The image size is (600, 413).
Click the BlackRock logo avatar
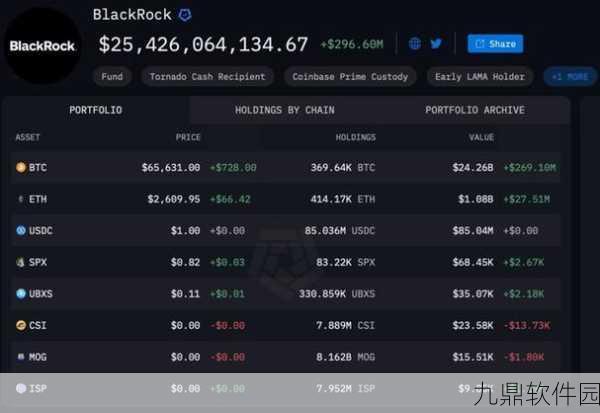tap(41, 46)
